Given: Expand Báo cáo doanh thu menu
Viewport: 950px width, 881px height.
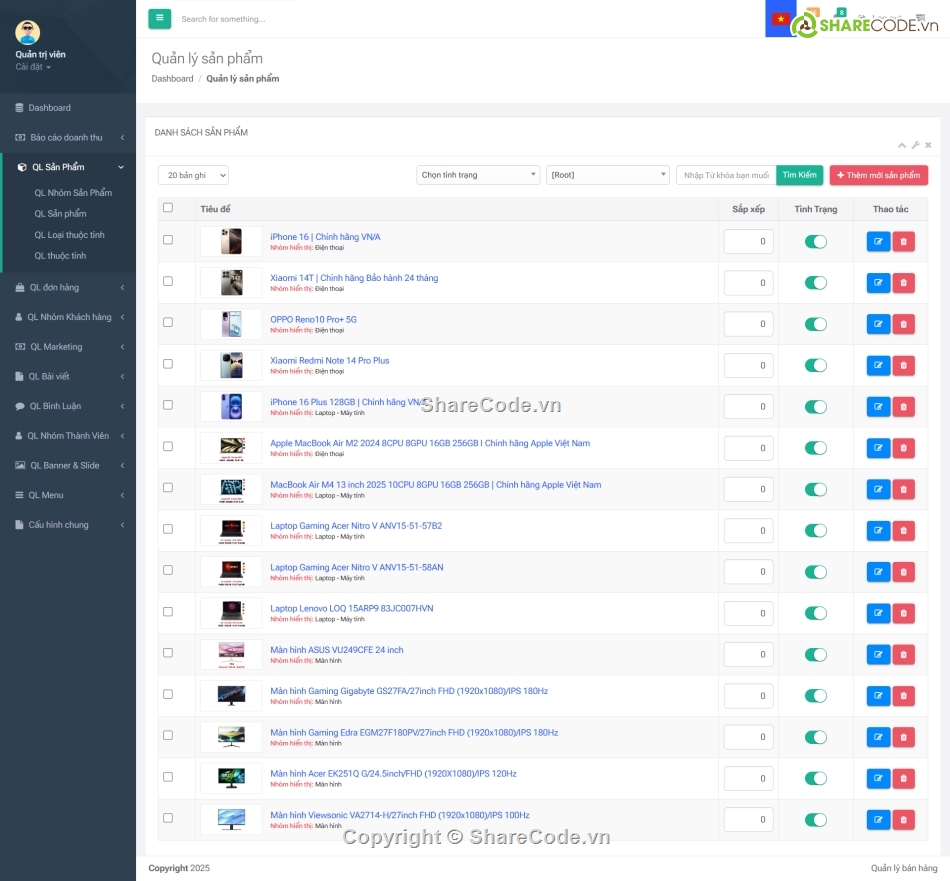Looking at the screenshot, I should pos(68,138).
